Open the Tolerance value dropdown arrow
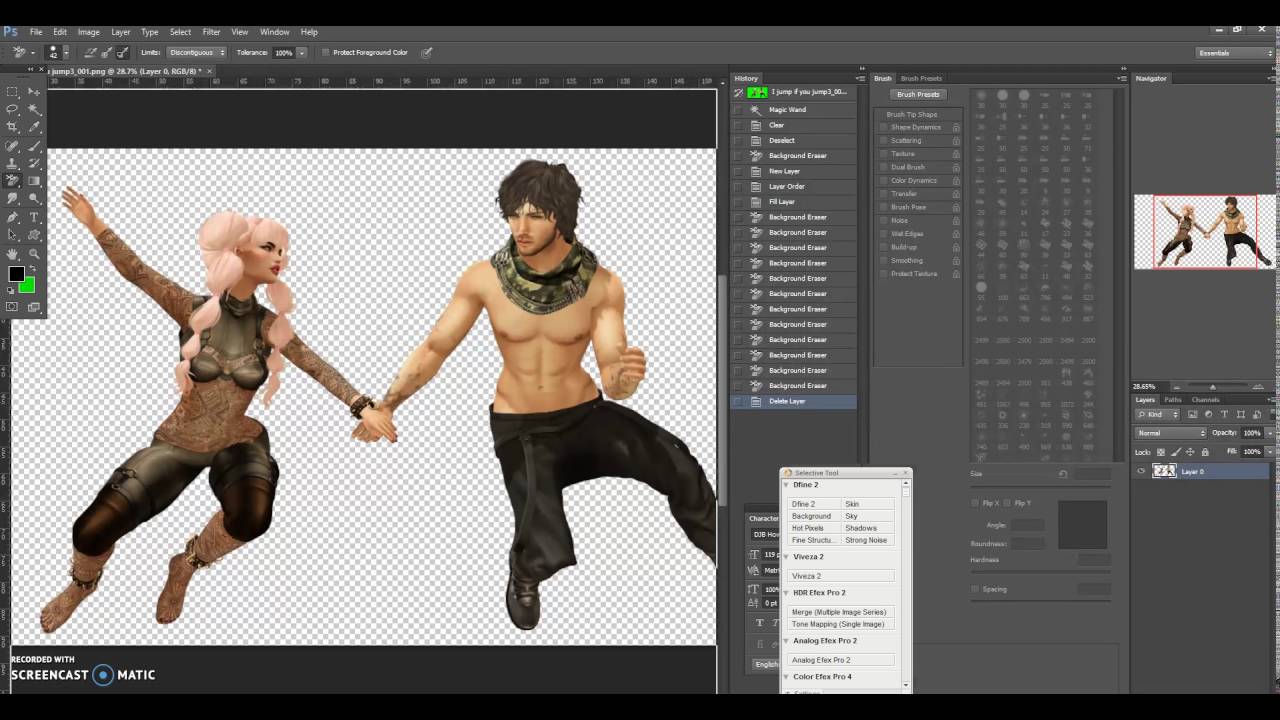This screenshot has width=1280, height=720. click(x=301, y=52)
